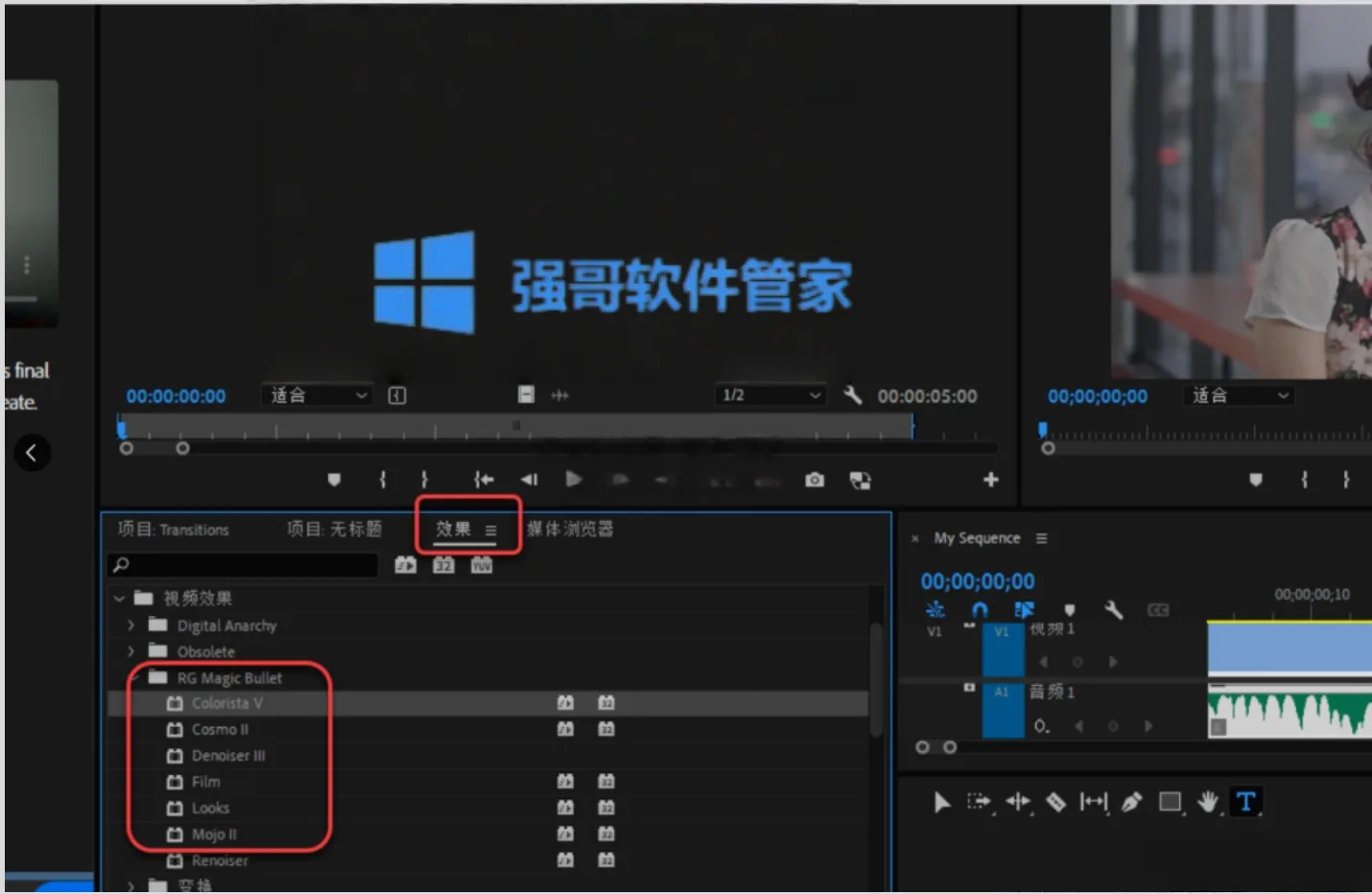Go to In point in source monitor
Image resolution: width=1372 pixels, height=894 pixels.
(484, 480)
